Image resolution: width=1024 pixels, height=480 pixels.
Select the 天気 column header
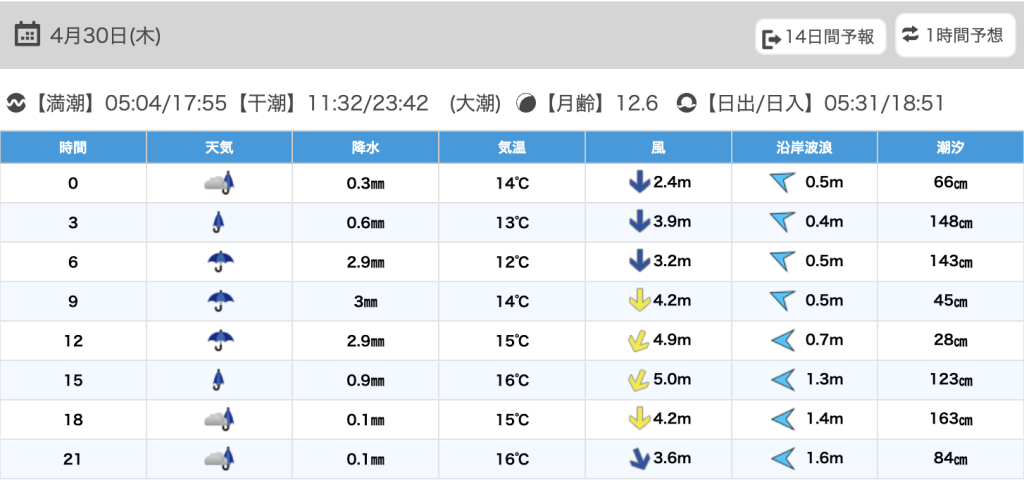point(219,147)
